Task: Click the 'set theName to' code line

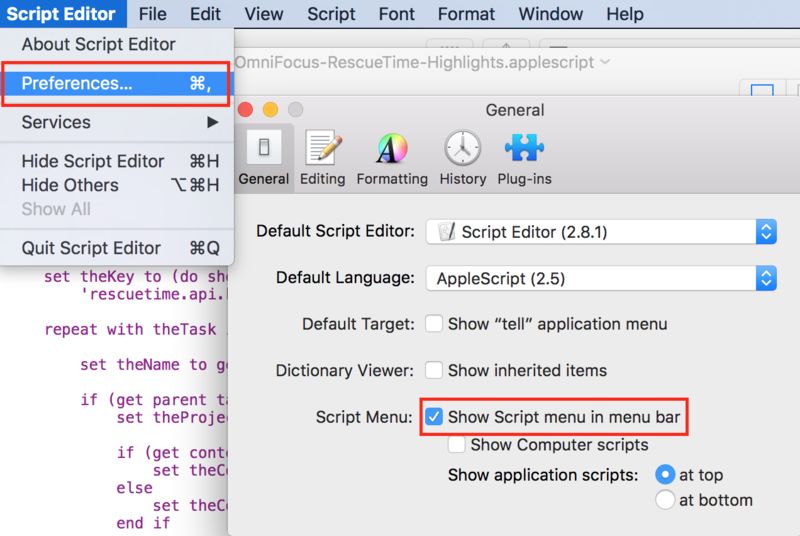Action: pos(153,365)
